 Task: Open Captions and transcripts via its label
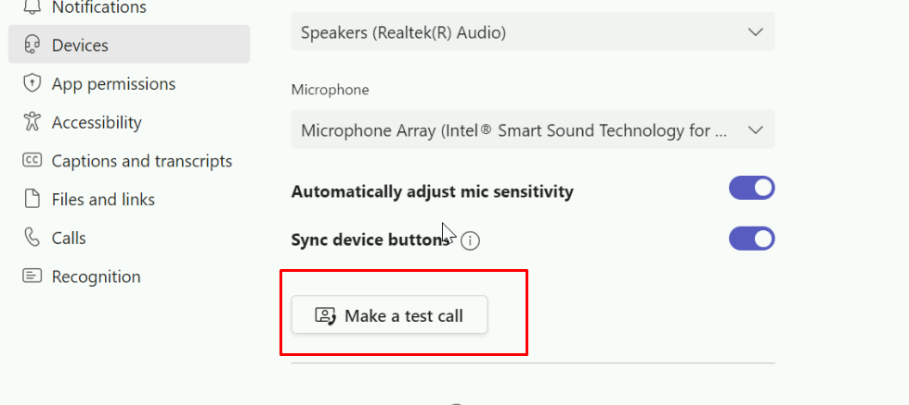[142, 161]
